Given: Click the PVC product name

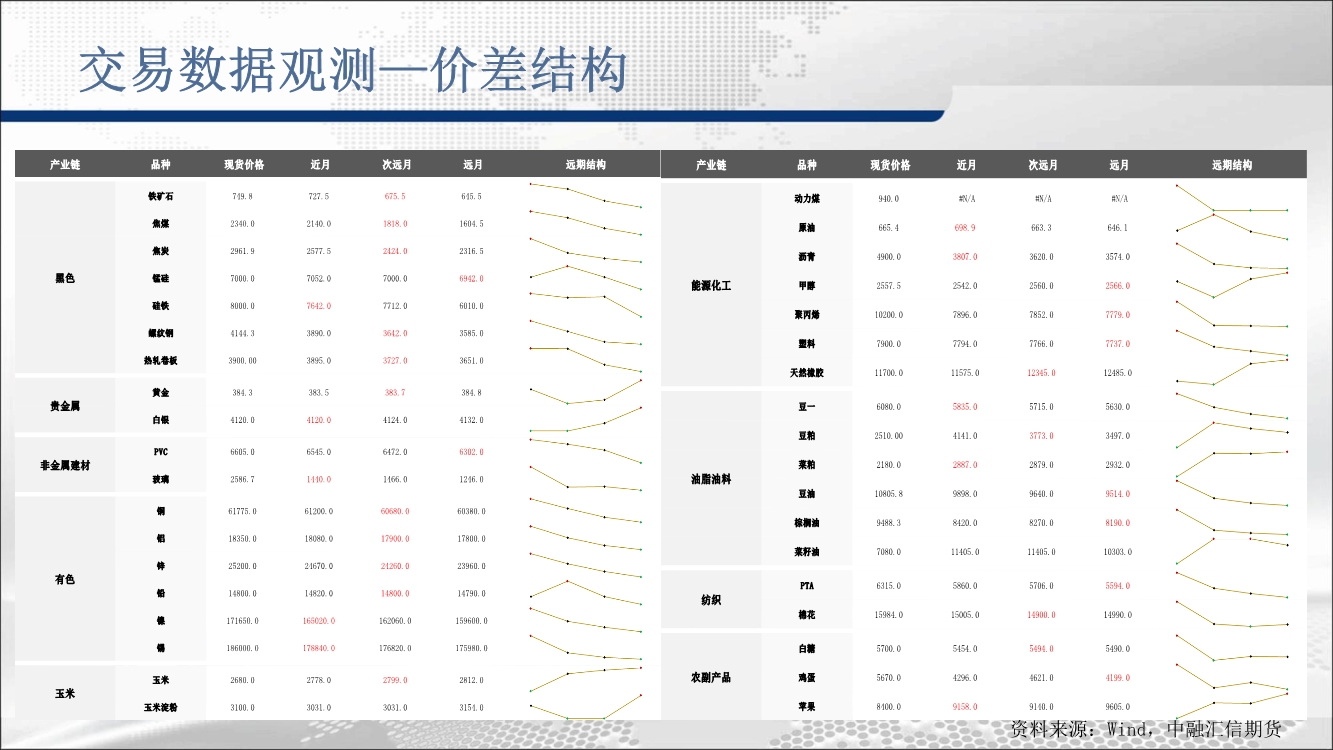Looking at the screenshot, I should point(161,452).
